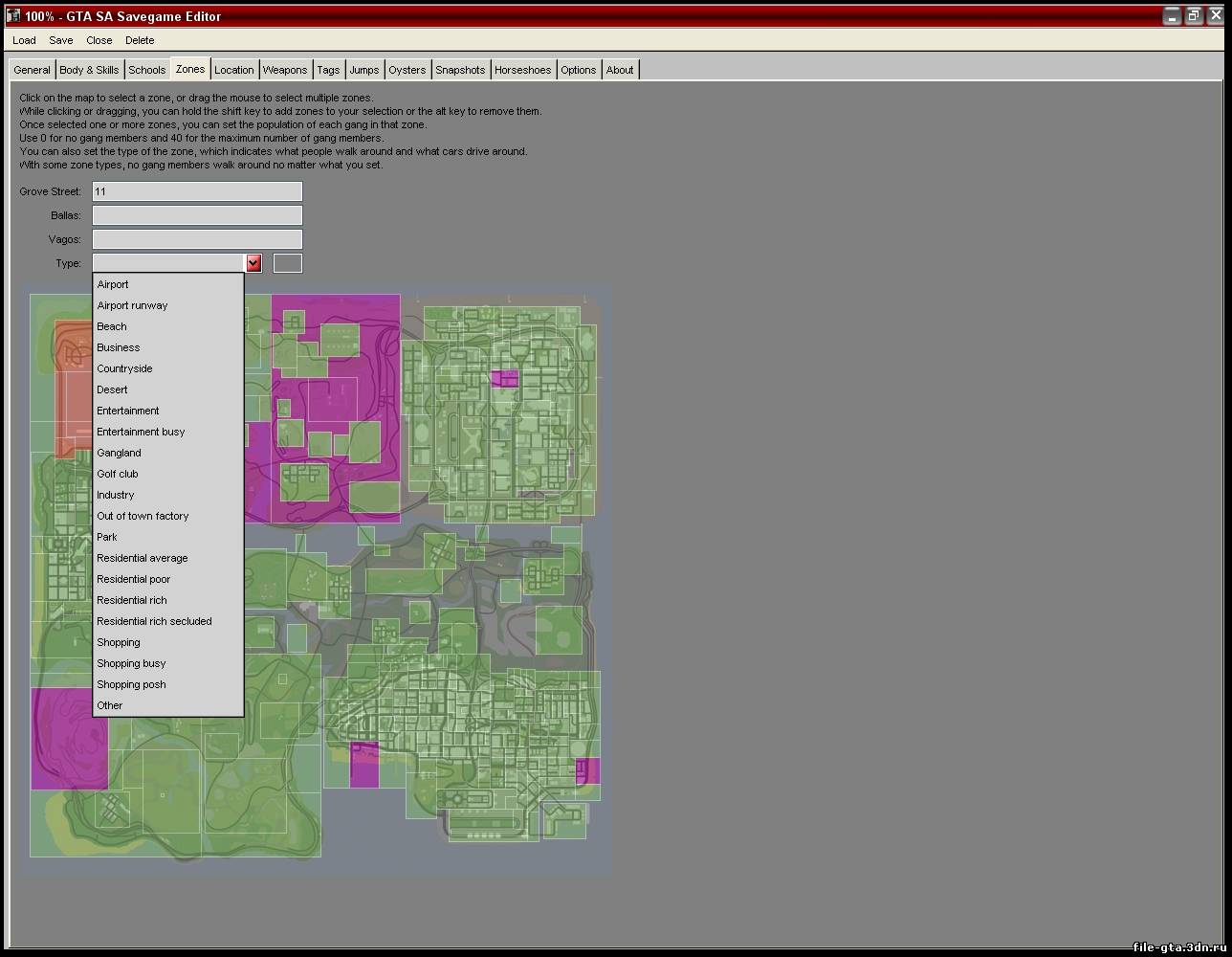
Task: Open the Weapons tab
Action: tap(285, 70)
